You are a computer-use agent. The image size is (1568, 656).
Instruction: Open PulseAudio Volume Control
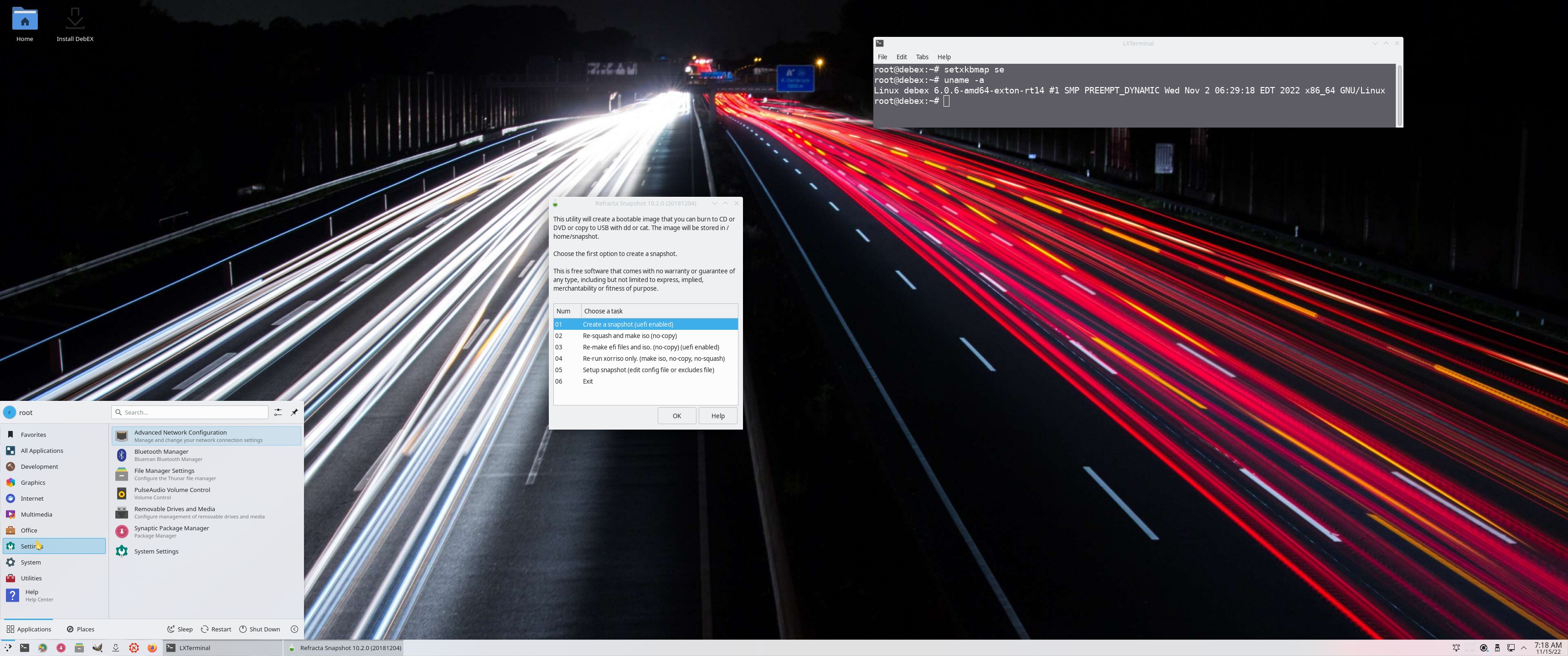click(x=172, y=493)
